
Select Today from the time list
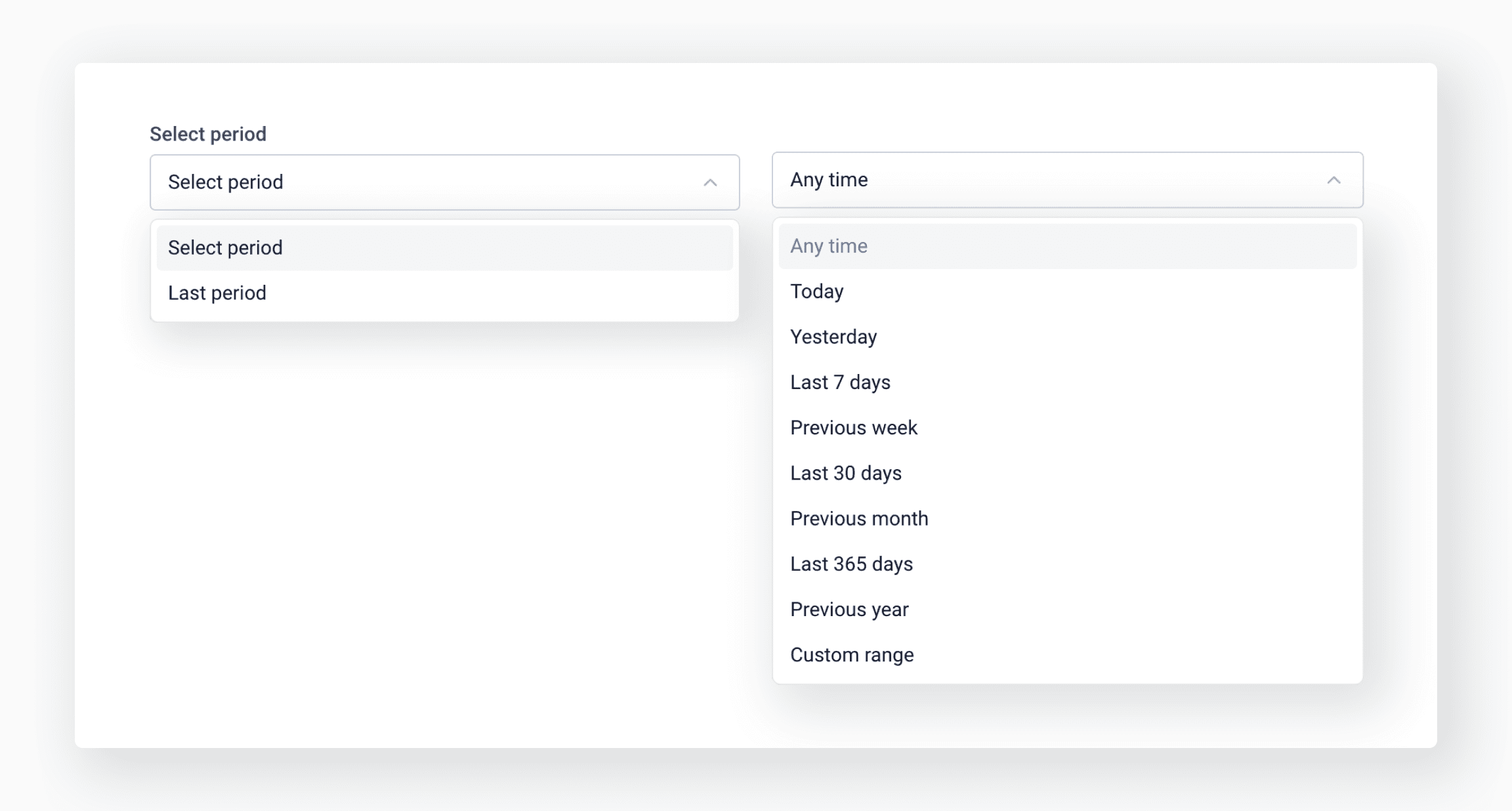point(817,291)
